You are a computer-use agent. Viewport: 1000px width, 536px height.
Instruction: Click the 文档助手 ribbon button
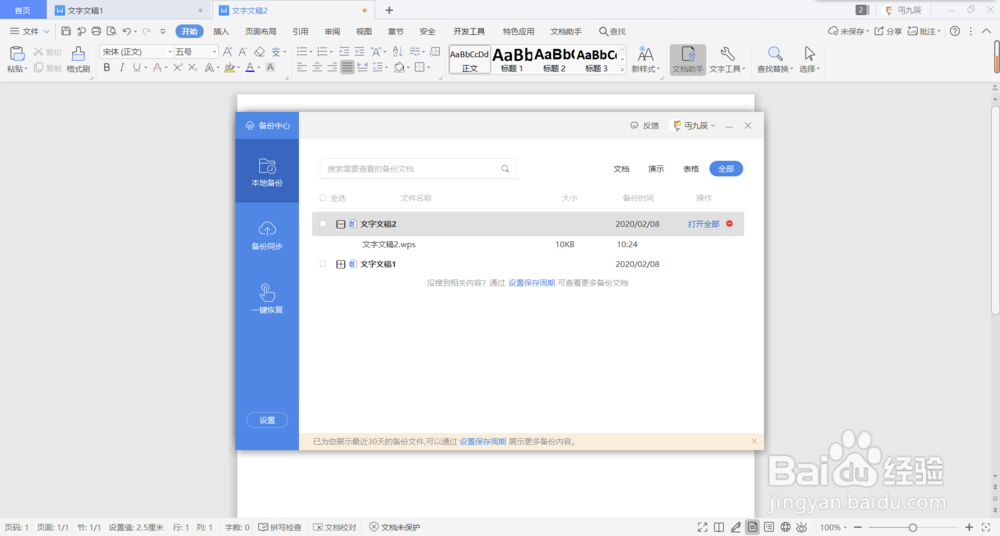coord(688,59)
